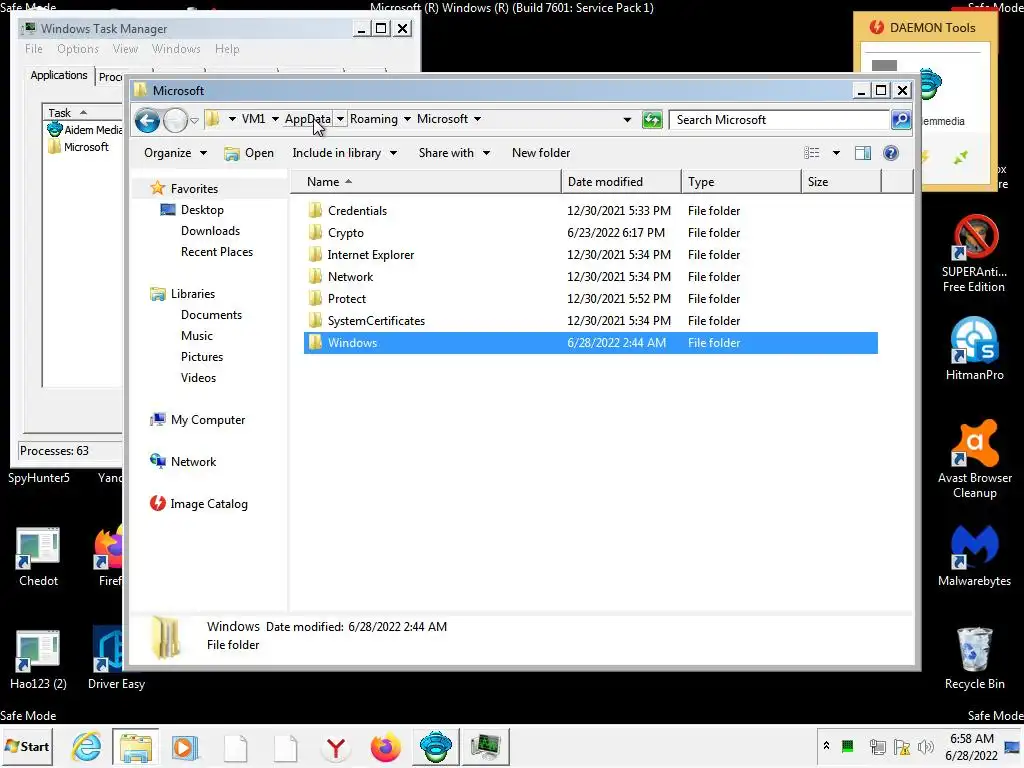The image size is (1024, 768).
Task: Navigate to AppData in breadcrumb
Action: click(308, 119)
